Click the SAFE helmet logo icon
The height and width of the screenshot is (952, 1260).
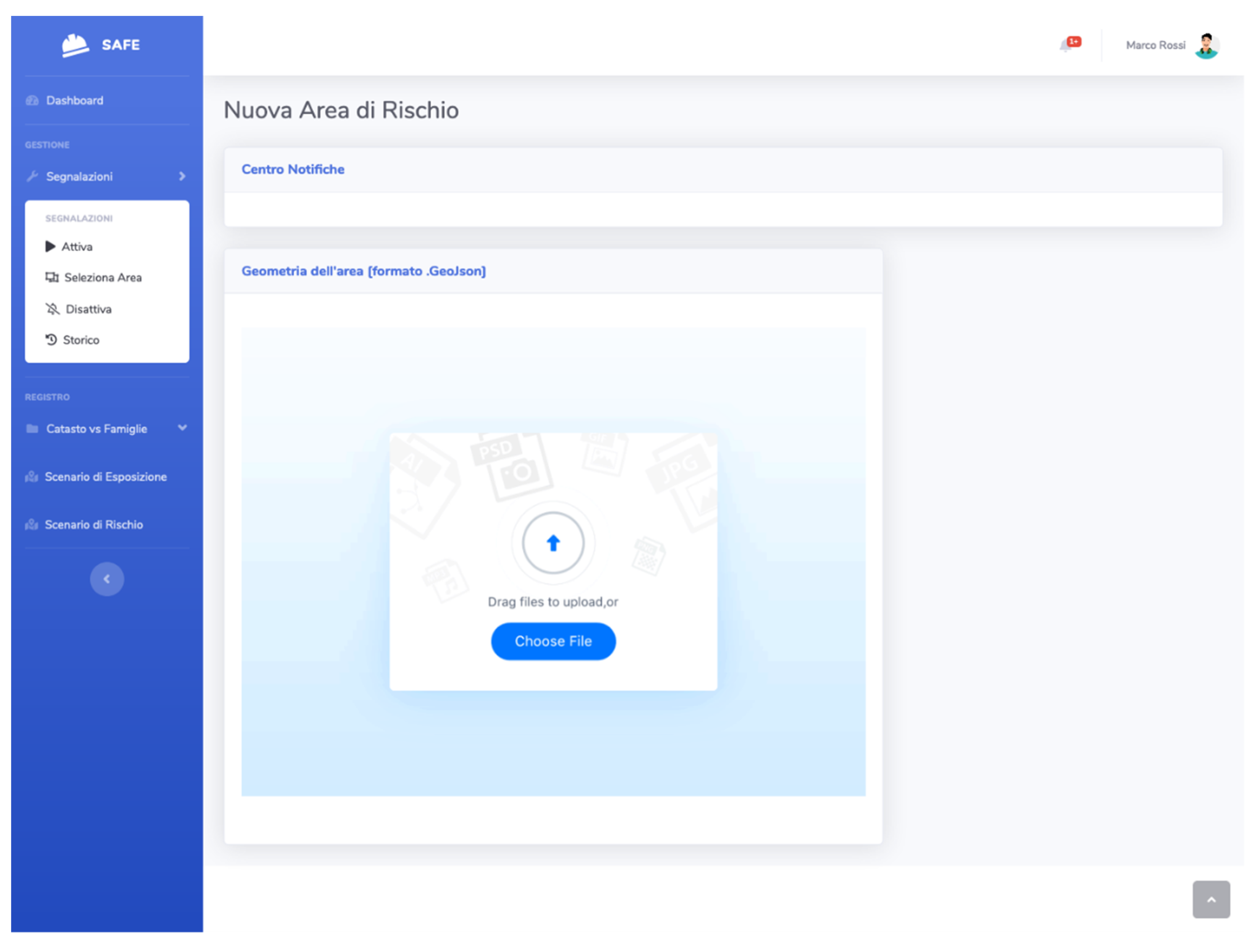(75, 45)
